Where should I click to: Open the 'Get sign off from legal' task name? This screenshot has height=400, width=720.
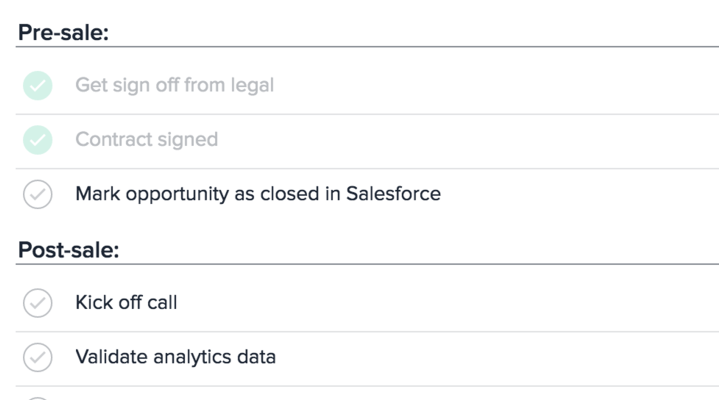tap(174, 85)
